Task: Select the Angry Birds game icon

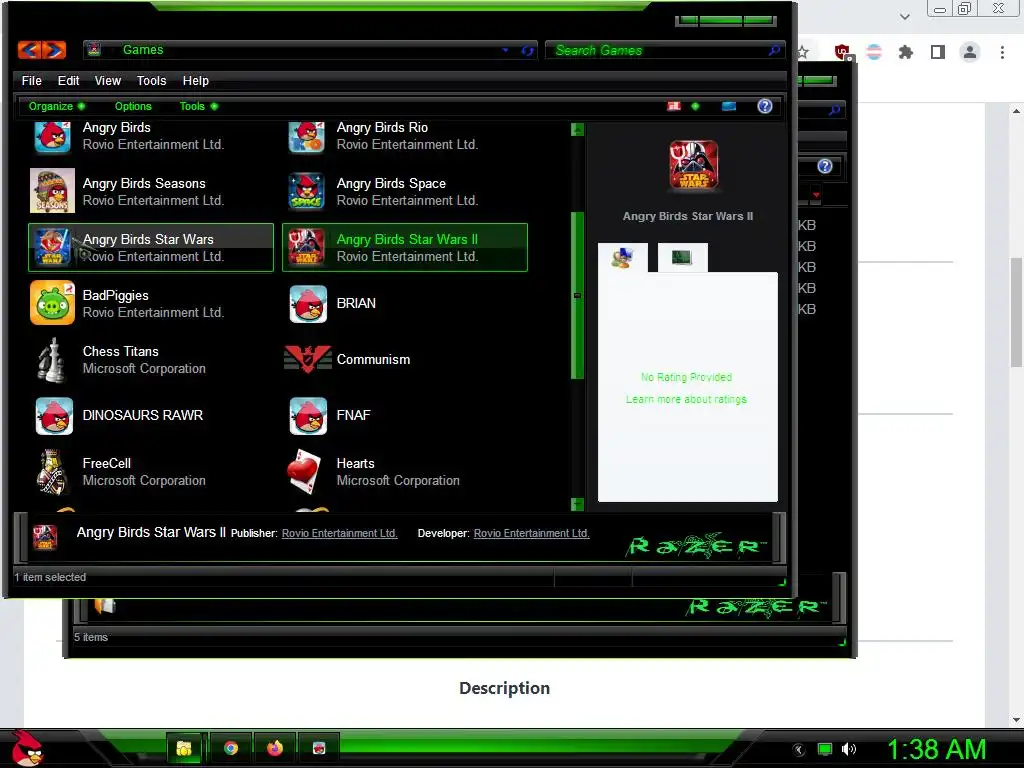Action: click(x=52, y=136)
